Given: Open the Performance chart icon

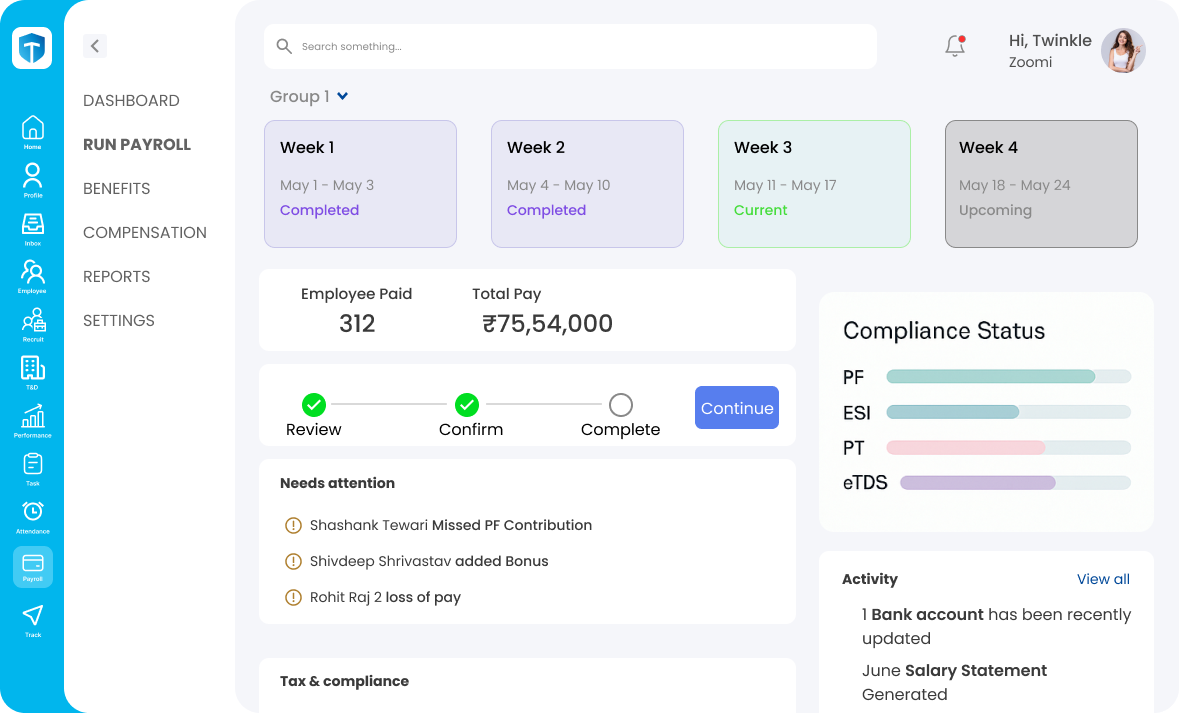Looking at the screenshot, I should (x=32, y=416).
